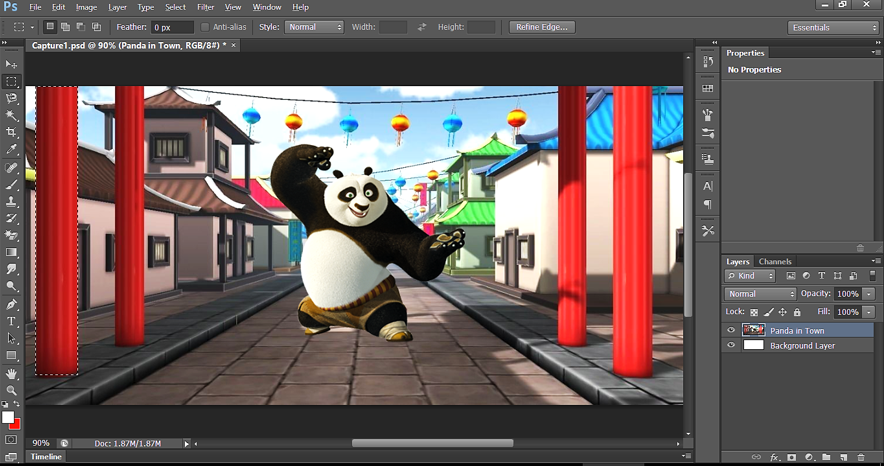Screen dimensions: 885x466
Task: Open the Essentials workspace dropdown
Action: pyautogui.click(x=833, y=28)
